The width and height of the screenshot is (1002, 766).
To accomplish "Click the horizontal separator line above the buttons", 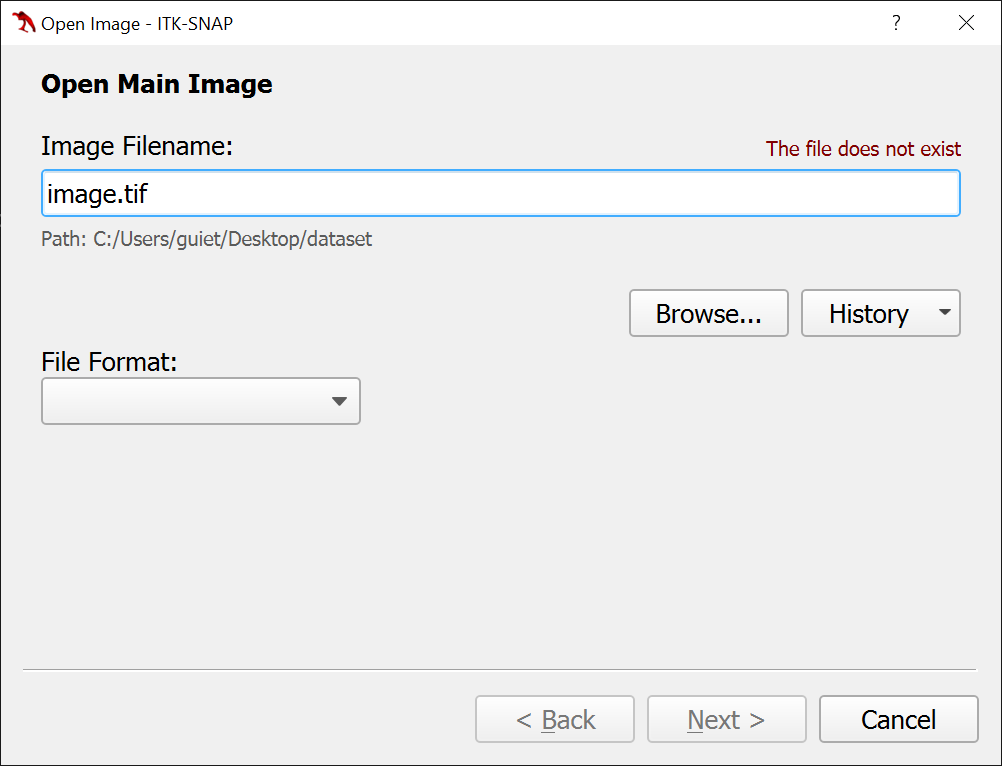I will [498, 669].
